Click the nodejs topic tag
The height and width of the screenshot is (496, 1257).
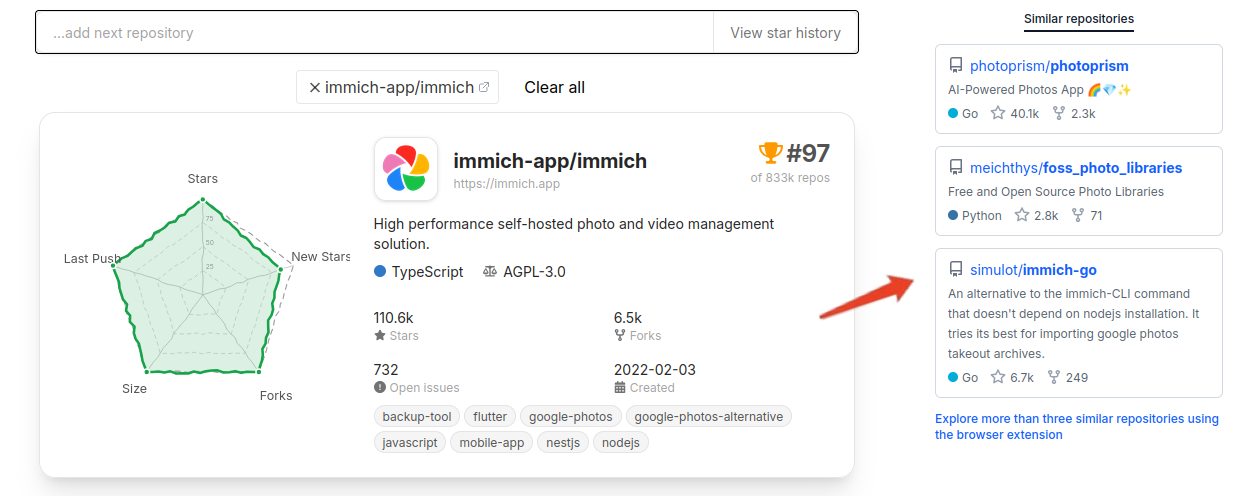621,443
